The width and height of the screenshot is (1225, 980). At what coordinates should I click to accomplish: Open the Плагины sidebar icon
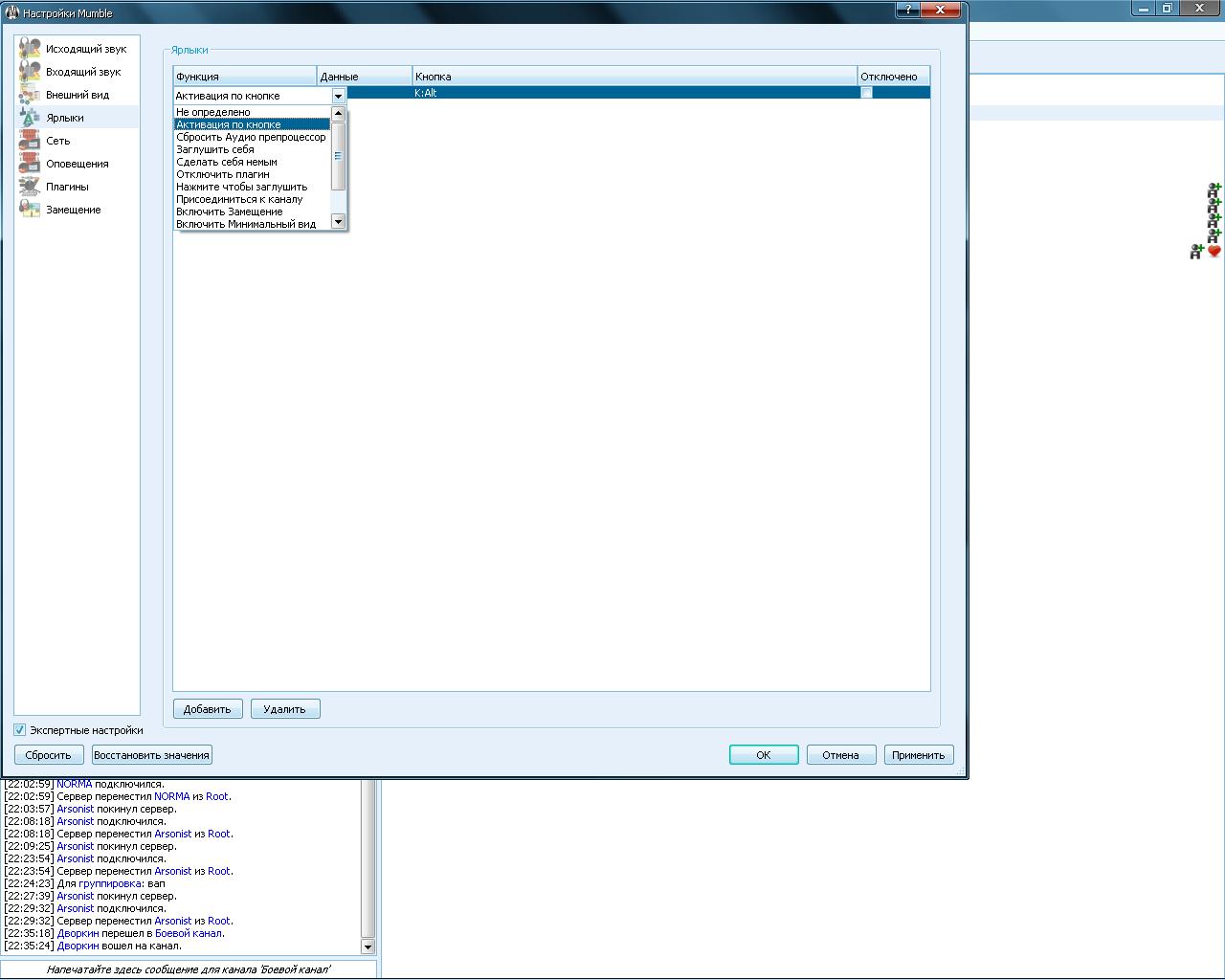30,187
